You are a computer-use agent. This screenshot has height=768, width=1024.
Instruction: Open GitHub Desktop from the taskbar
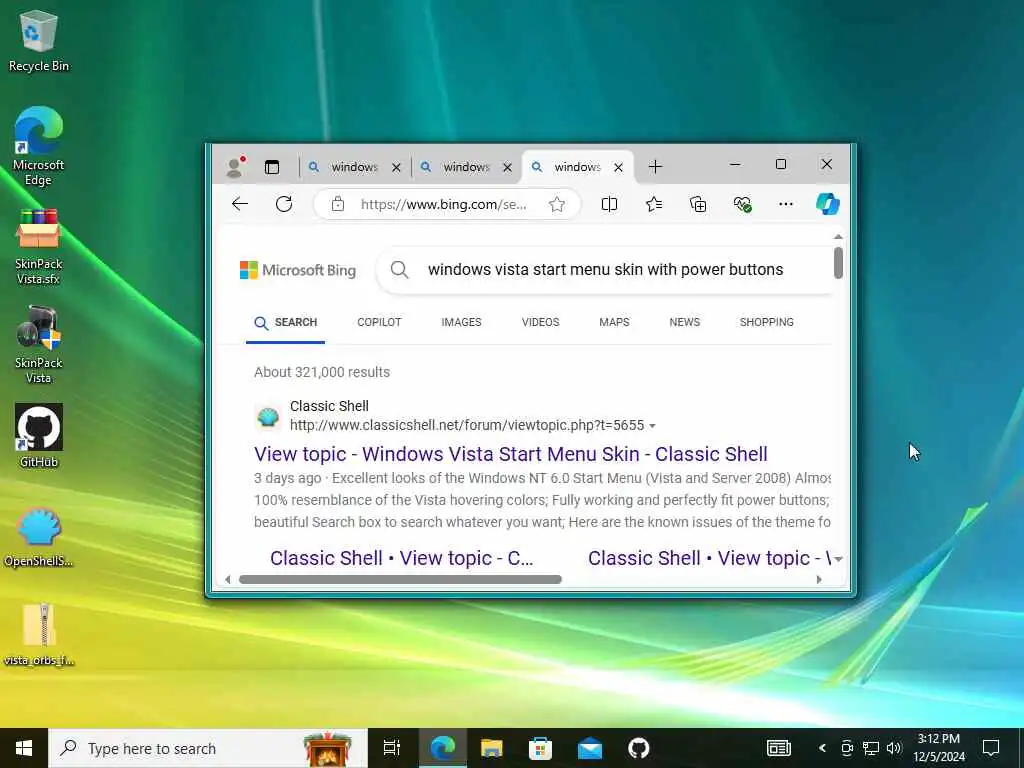(x=639, y=748)
